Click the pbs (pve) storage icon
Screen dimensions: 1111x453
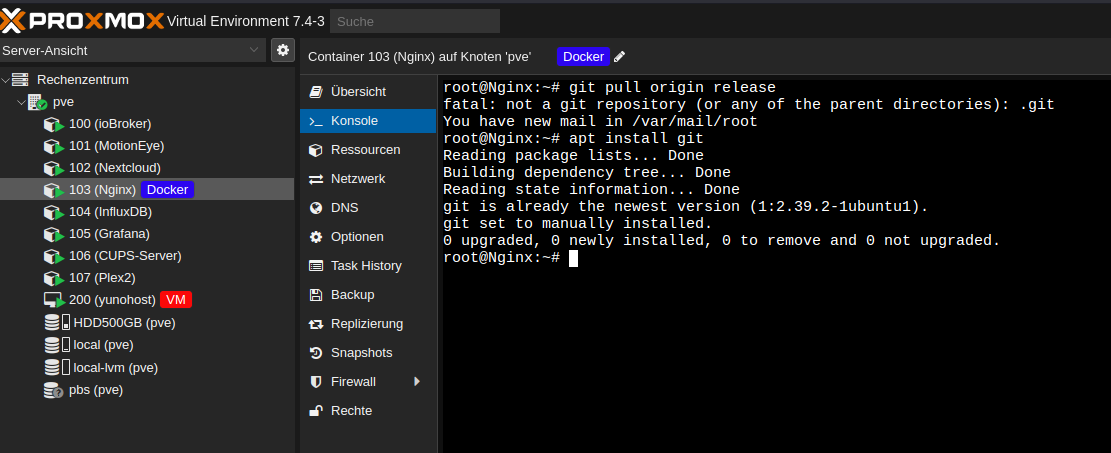[53, 390]
